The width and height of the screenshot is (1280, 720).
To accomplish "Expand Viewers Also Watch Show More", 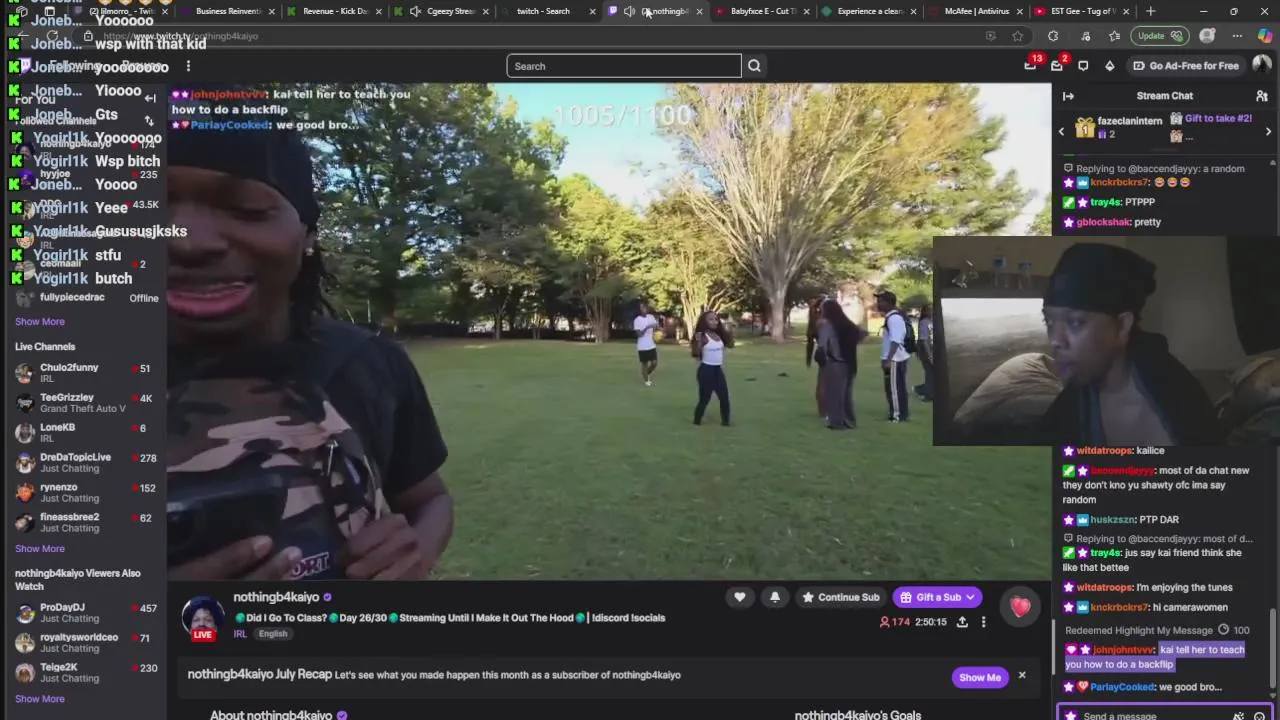I will (40, 699).
